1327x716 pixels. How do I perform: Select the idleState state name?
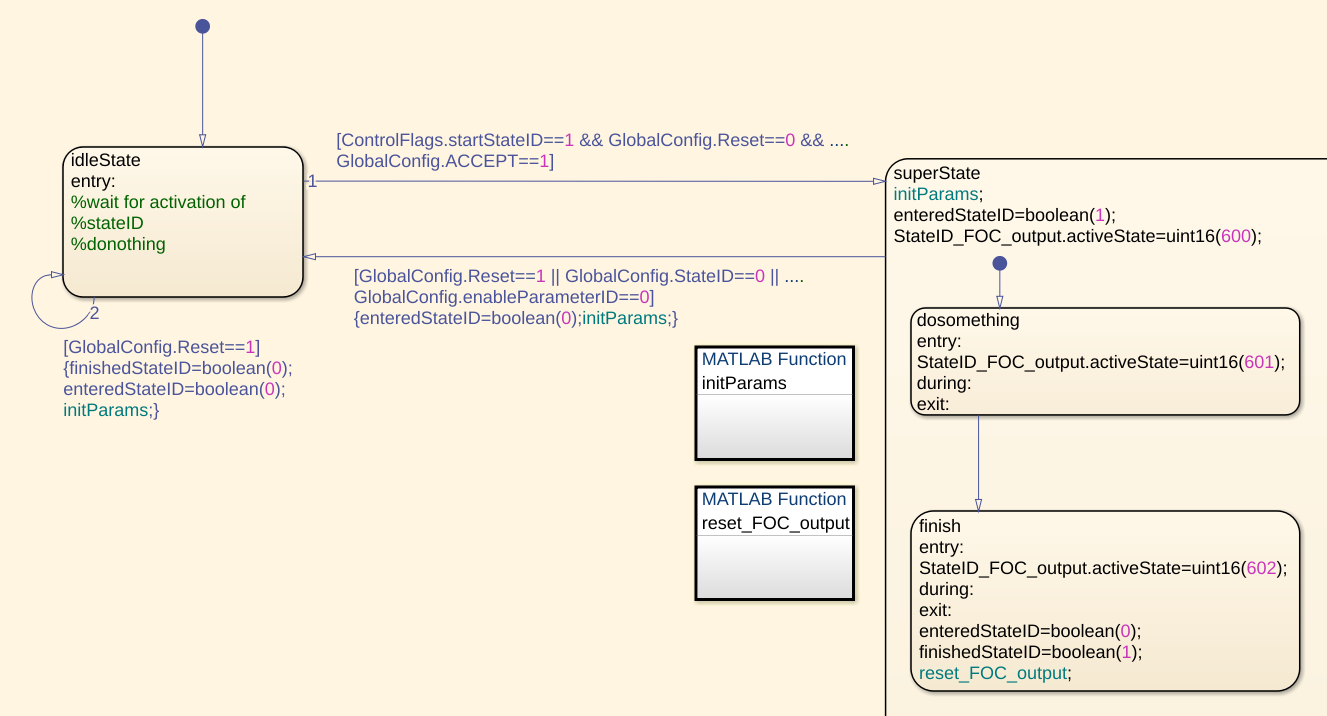click(106, 160)
